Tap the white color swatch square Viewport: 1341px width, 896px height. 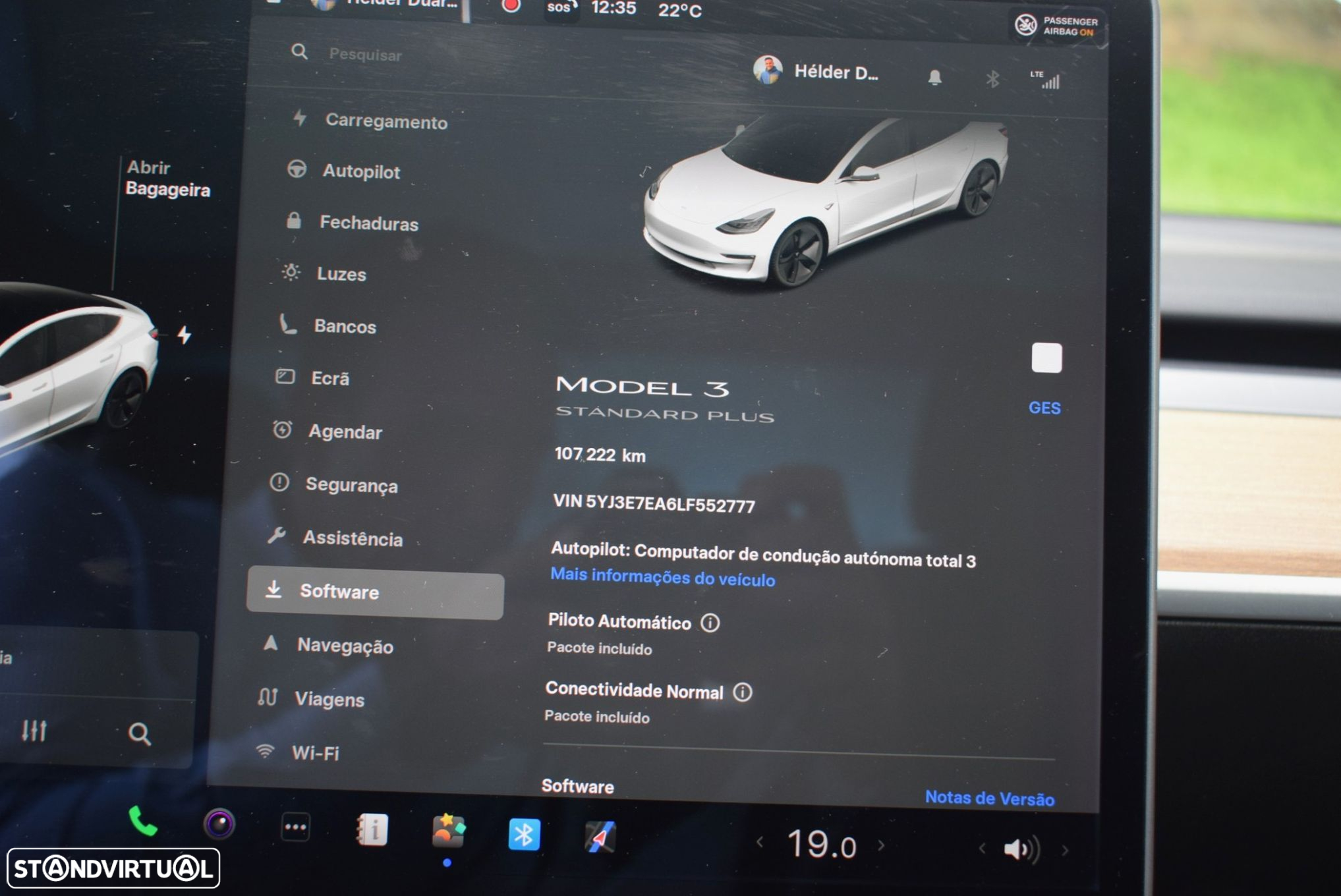[1046, 358]
